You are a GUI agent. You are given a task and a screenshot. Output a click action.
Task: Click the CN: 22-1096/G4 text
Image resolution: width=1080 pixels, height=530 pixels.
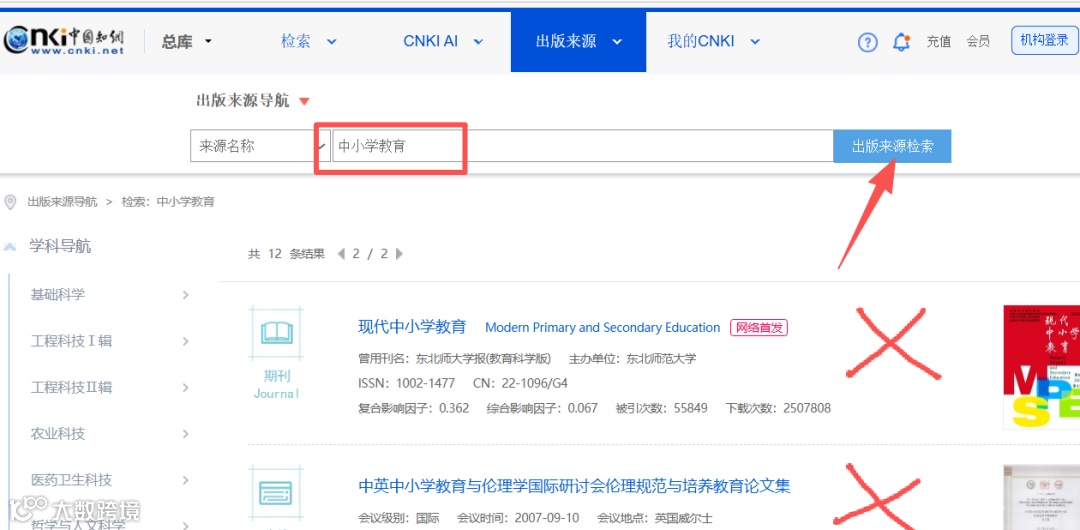(520, 383)
